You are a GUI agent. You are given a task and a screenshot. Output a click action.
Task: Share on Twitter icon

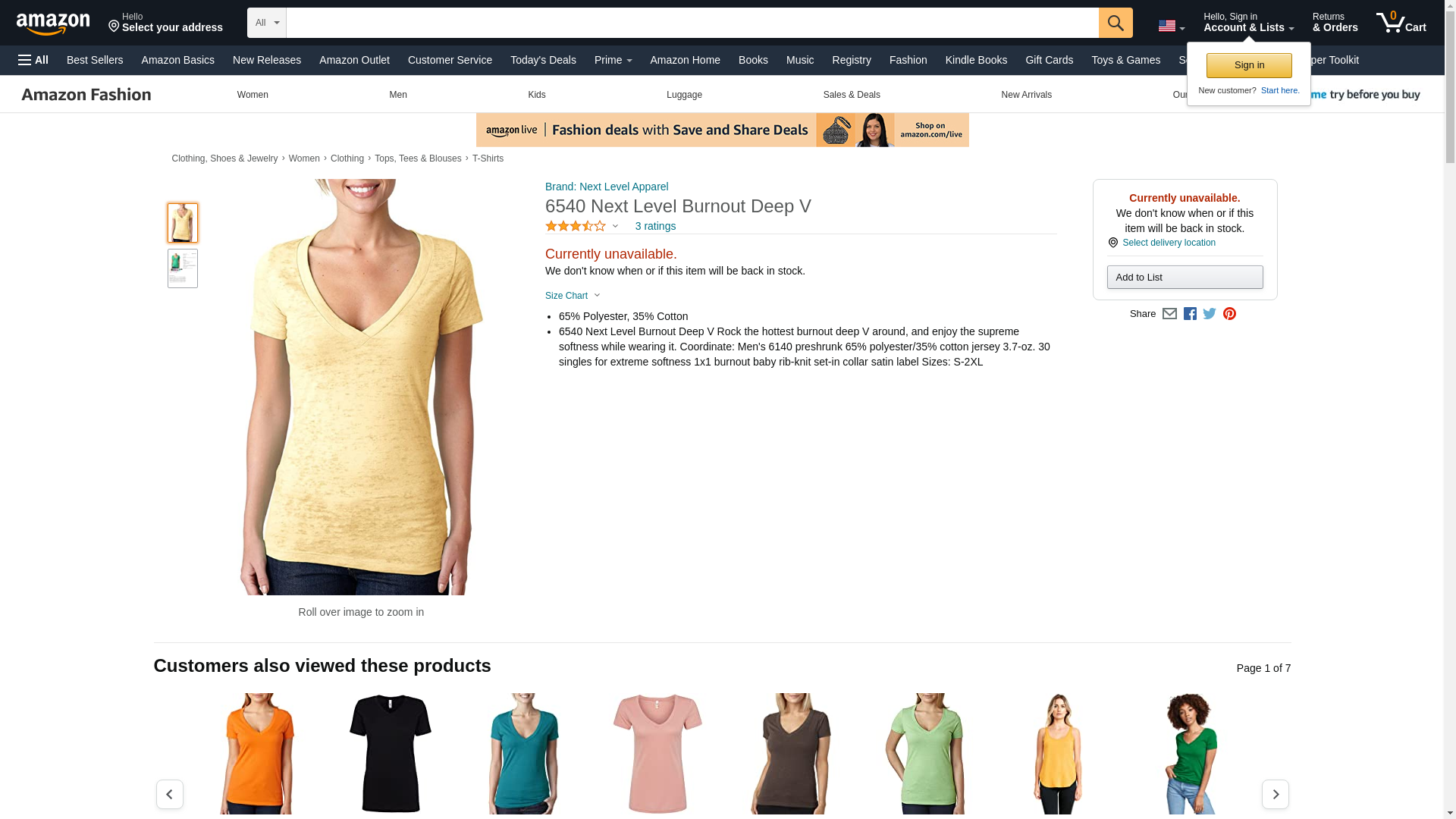(1210, 313)
